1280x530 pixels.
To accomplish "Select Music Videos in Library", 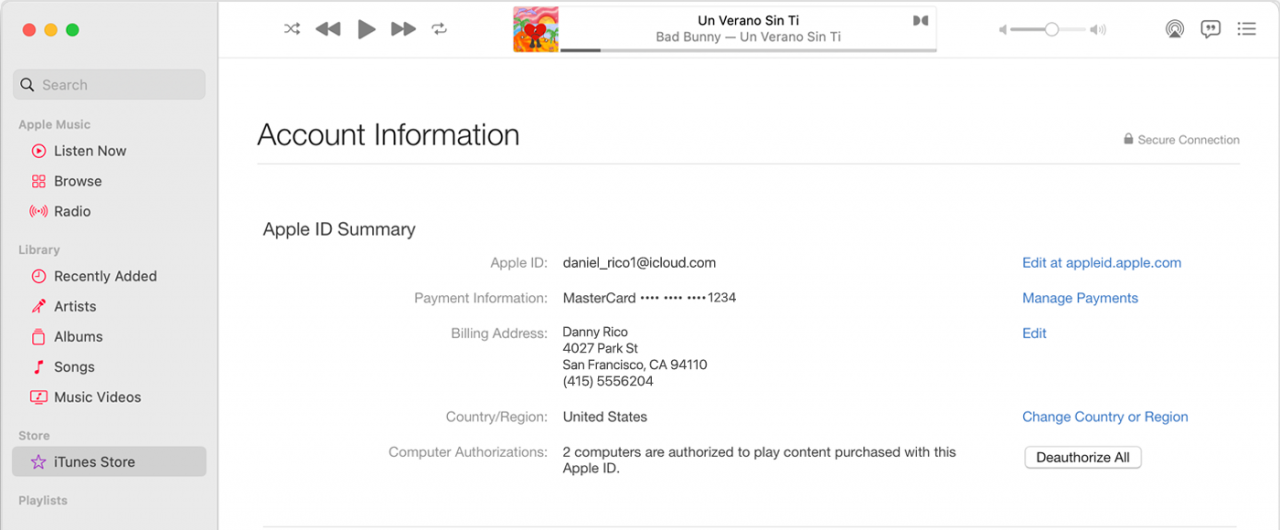I will (x=97, y=397).
